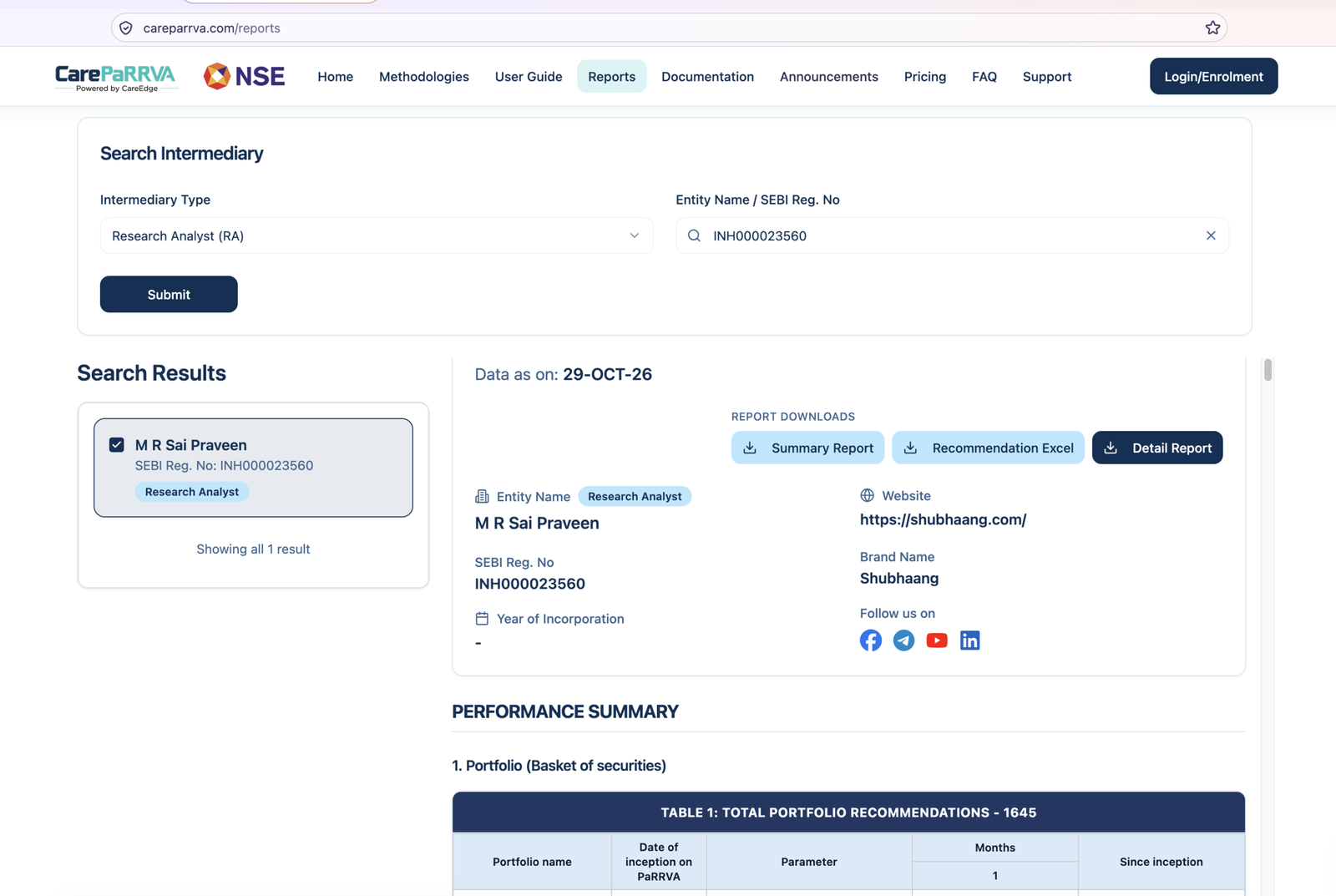
Task: Click the Table 1 Total Portfolio Recommendations header
Action: click(848, 812)
